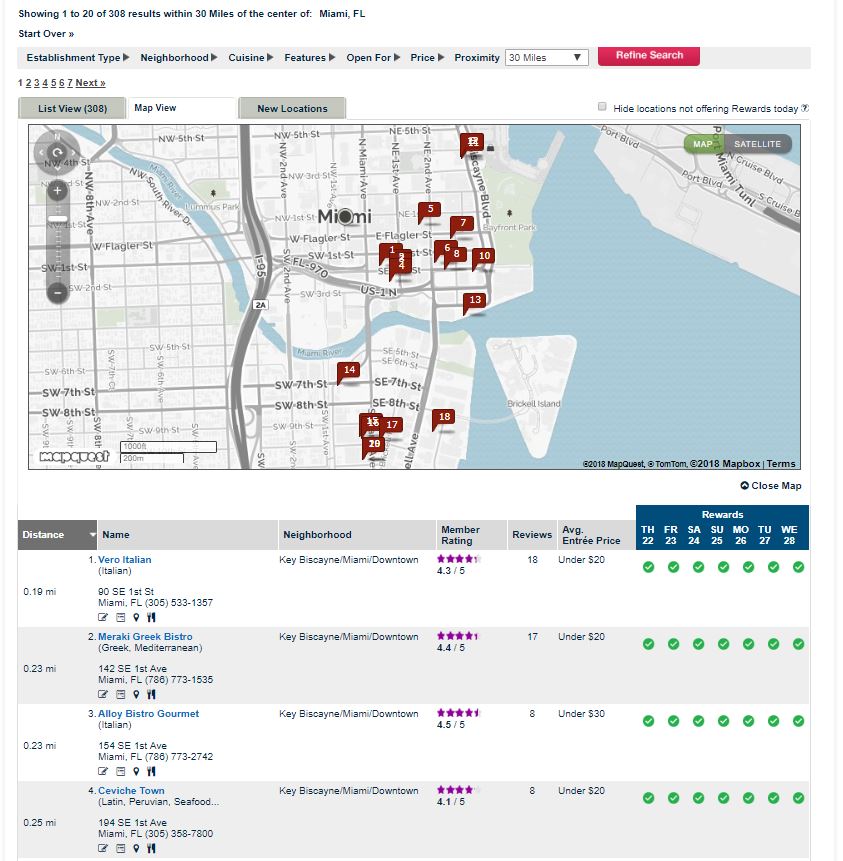843x861 pixels.
Task: Expand the Establishment Type filter
Action: point(77,58)
